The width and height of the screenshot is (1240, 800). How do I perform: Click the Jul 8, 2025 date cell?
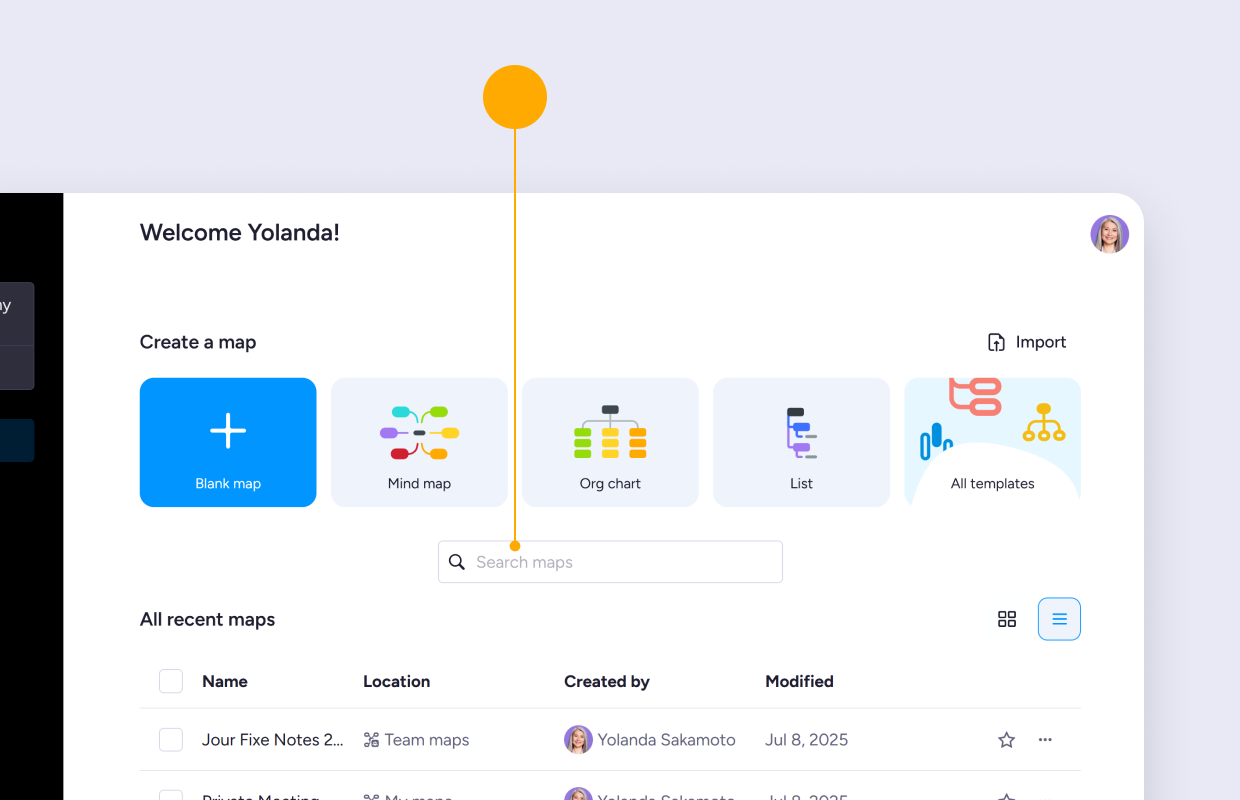point(806,740)
